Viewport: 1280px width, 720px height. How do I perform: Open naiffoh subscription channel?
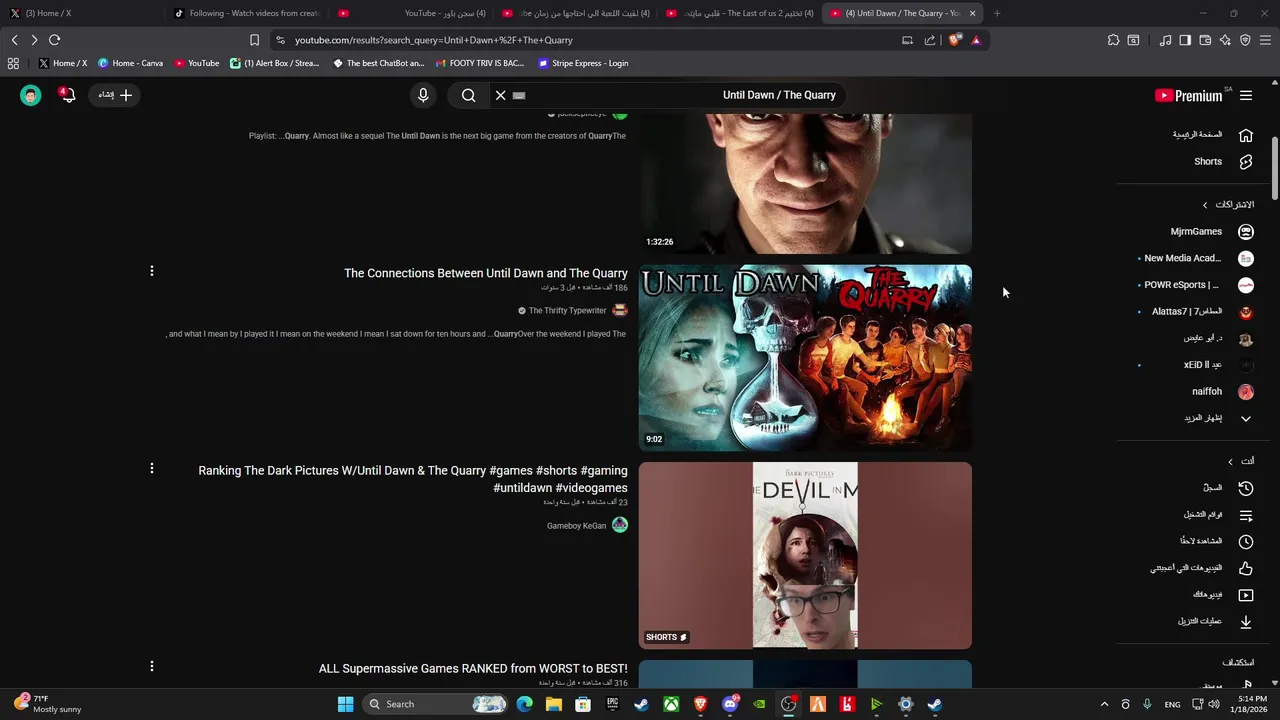click(x=1222, y=391)
